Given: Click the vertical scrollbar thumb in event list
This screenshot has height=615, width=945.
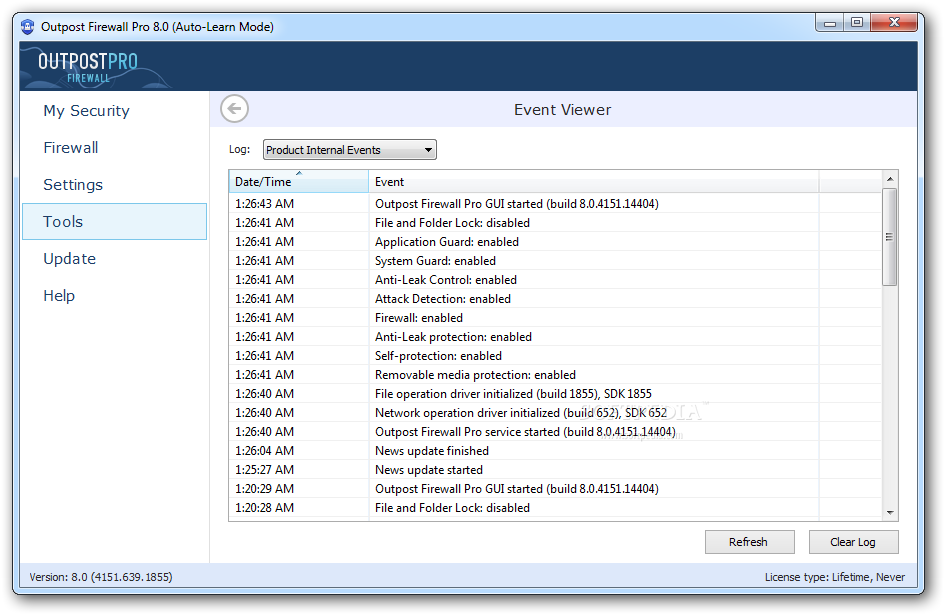Looking at the screenshot, I should tap(890, 236).
